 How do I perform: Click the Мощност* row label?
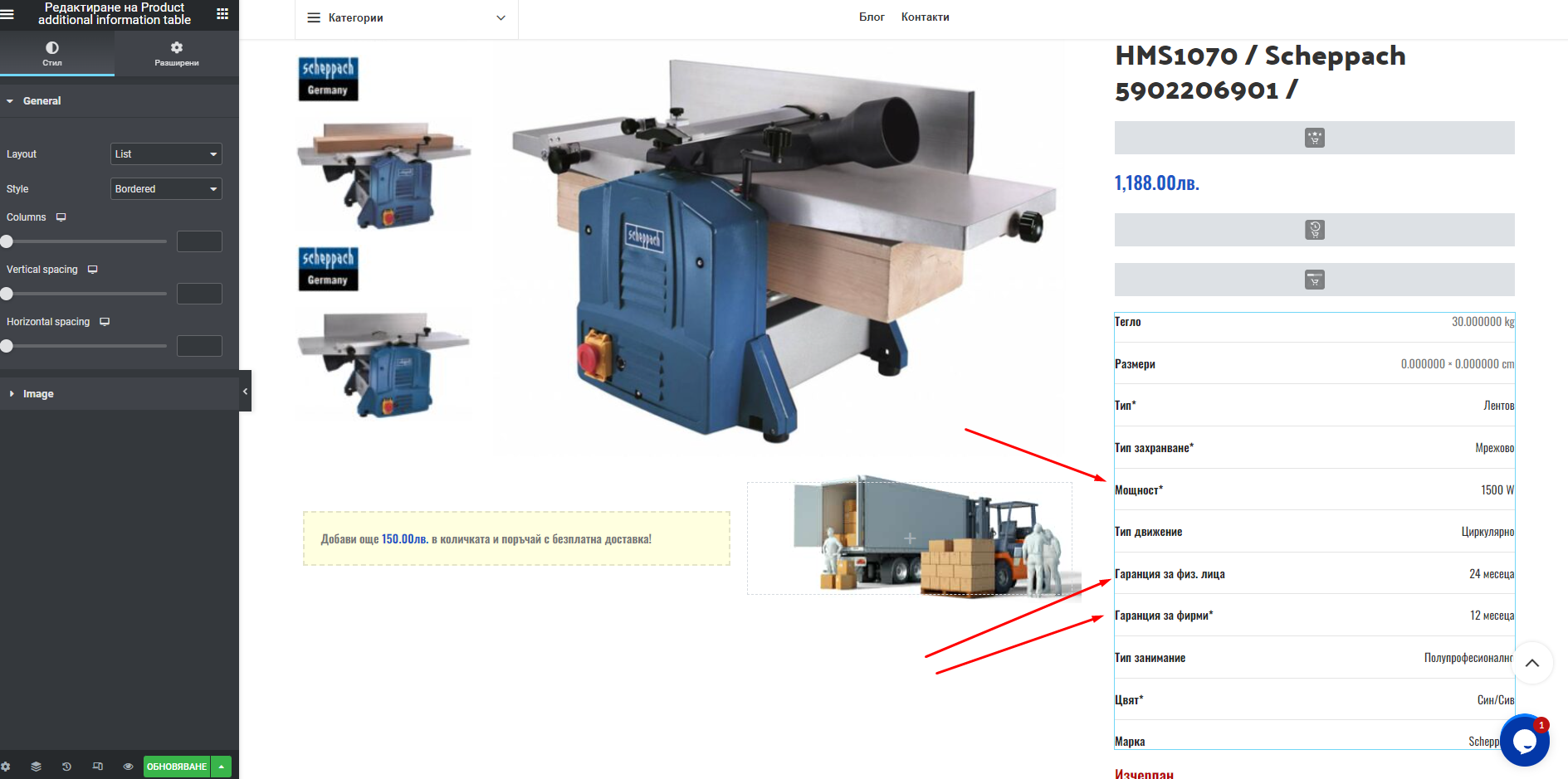[1139, 490]
